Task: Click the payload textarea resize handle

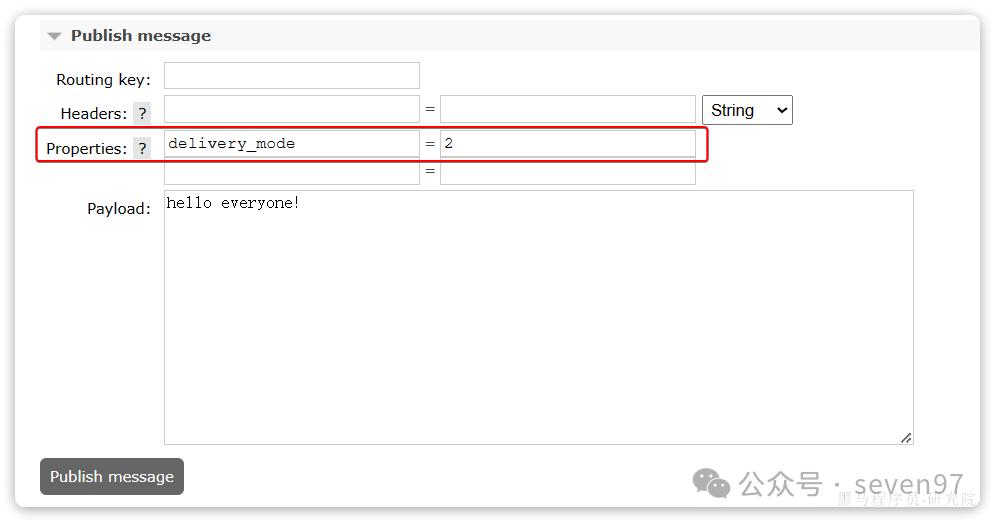Action: pos(906,438)
